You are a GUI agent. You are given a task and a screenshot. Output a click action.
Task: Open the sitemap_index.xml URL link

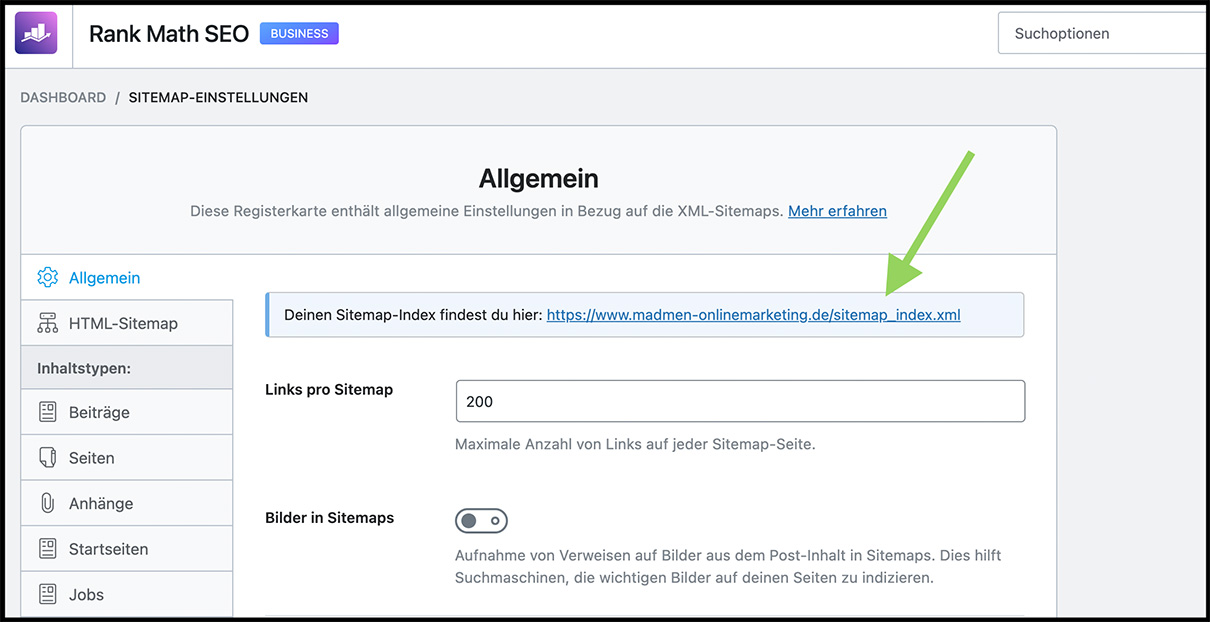click(753, 315)
